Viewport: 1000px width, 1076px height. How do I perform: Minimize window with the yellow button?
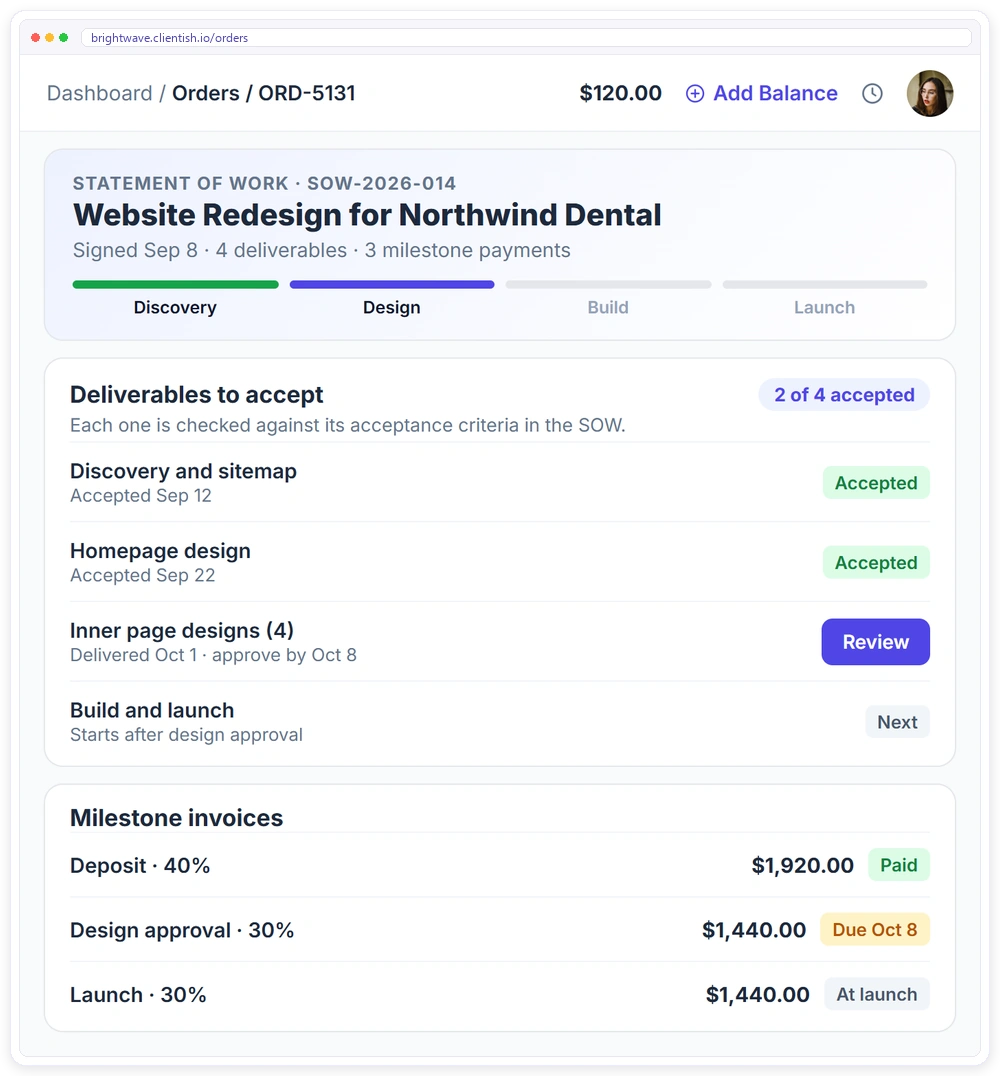tap(49, 38)
